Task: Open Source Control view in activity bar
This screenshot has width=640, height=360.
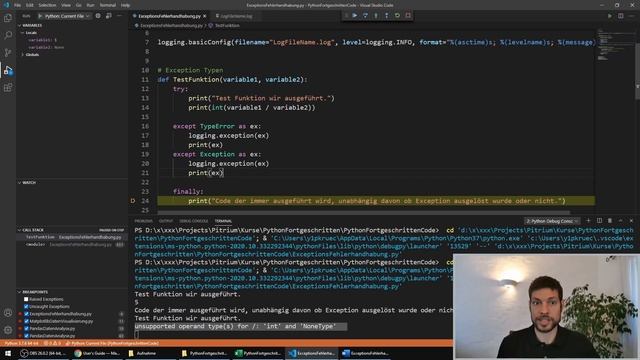Action: [x=8, y=53]
